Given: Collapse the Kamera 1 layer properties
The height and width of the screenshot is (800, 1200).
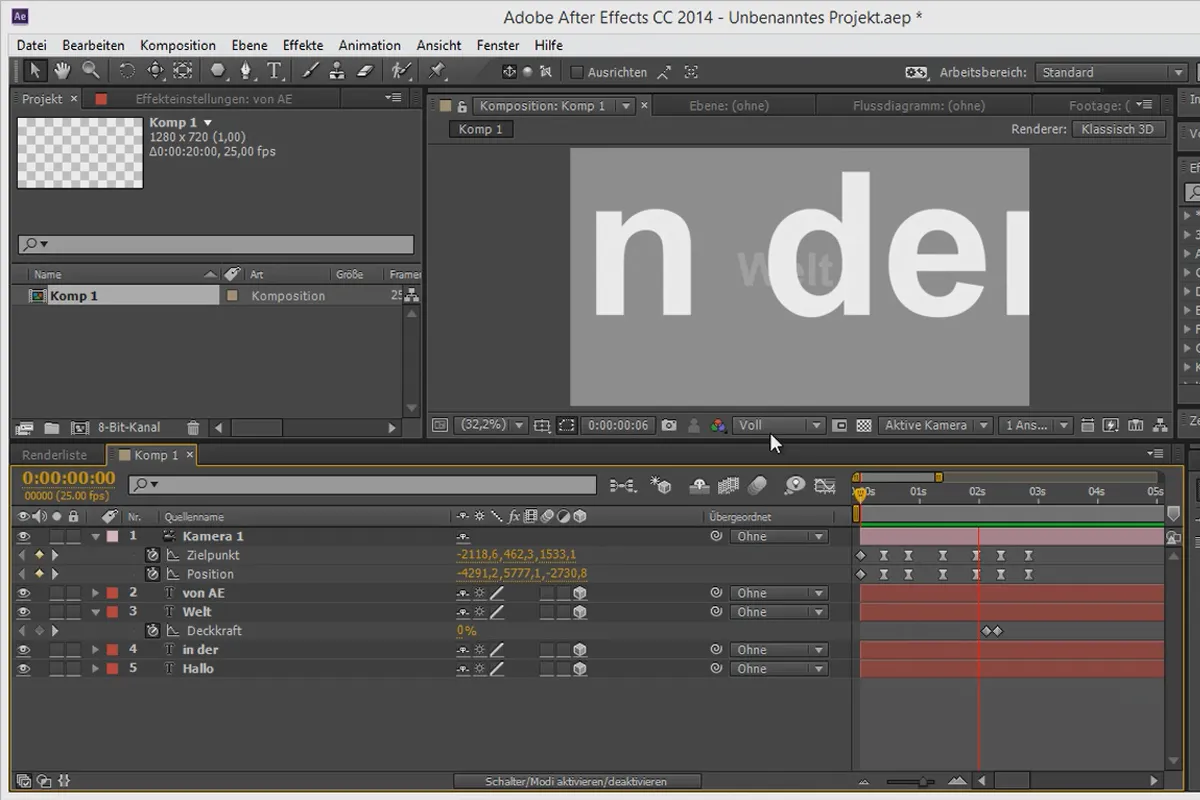Looking at the screenshot, I should click(96, 536).
